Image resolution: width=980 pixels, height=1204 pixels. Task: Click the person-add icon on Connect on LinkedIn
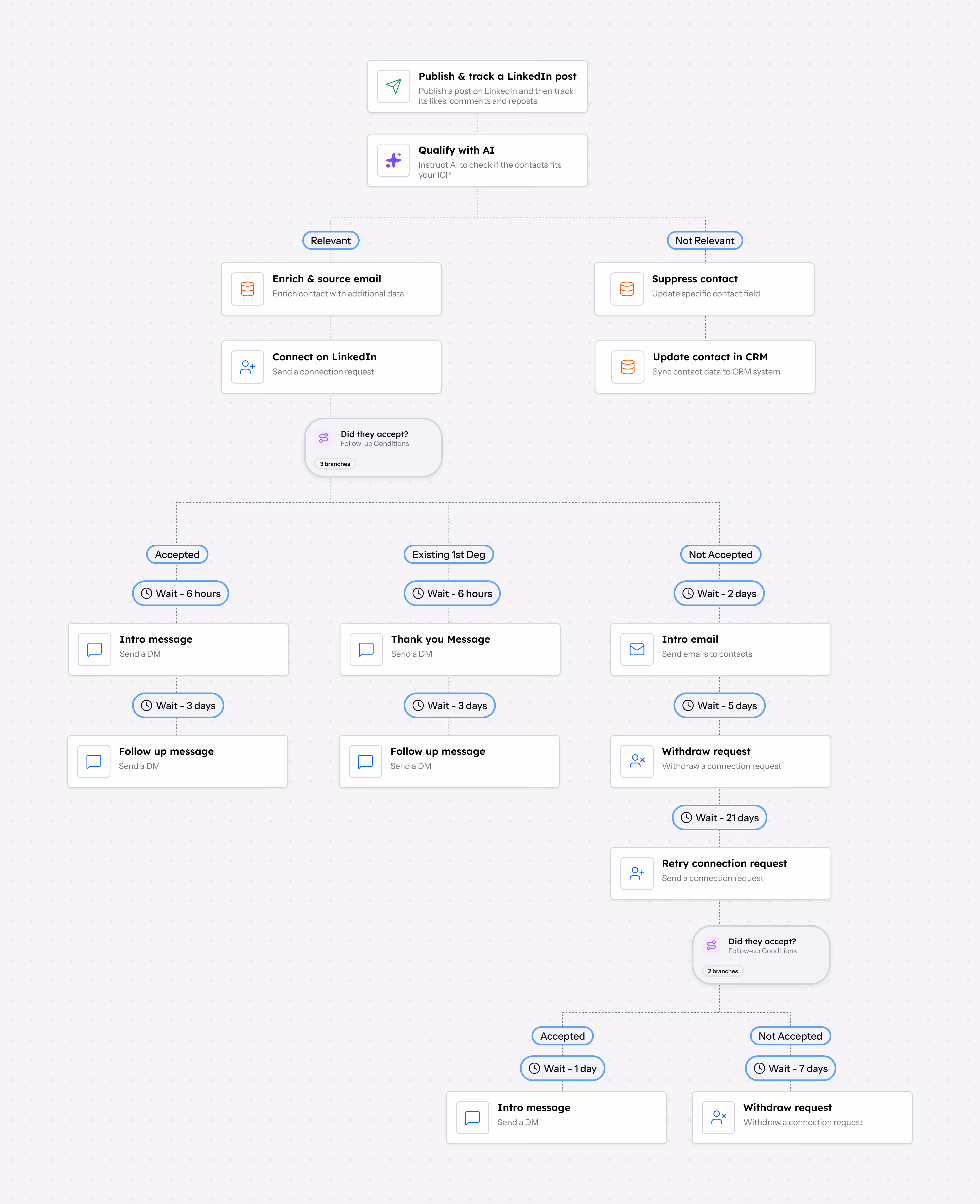[x=247, y=366]
